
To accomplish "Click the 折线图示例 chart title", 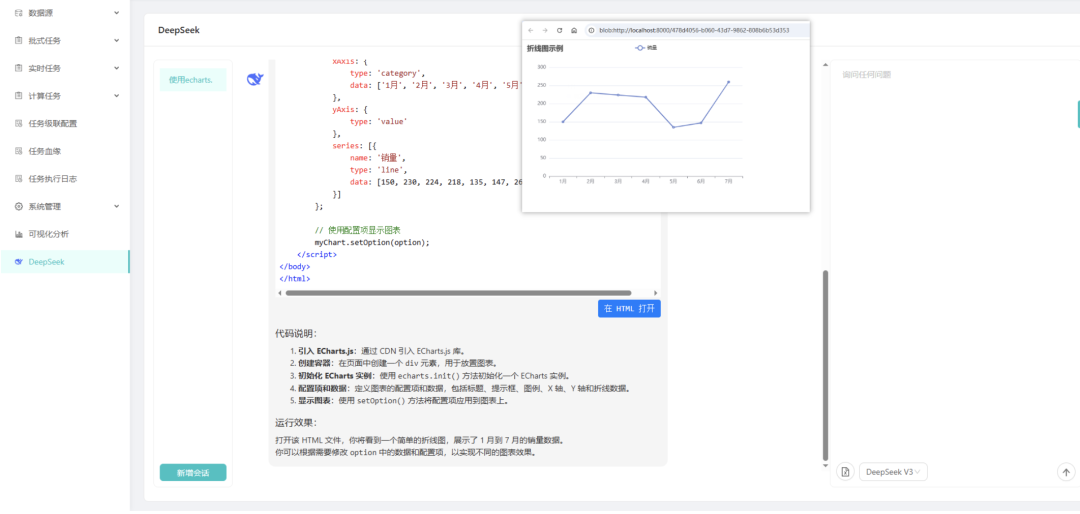I will tap(545, 48).
